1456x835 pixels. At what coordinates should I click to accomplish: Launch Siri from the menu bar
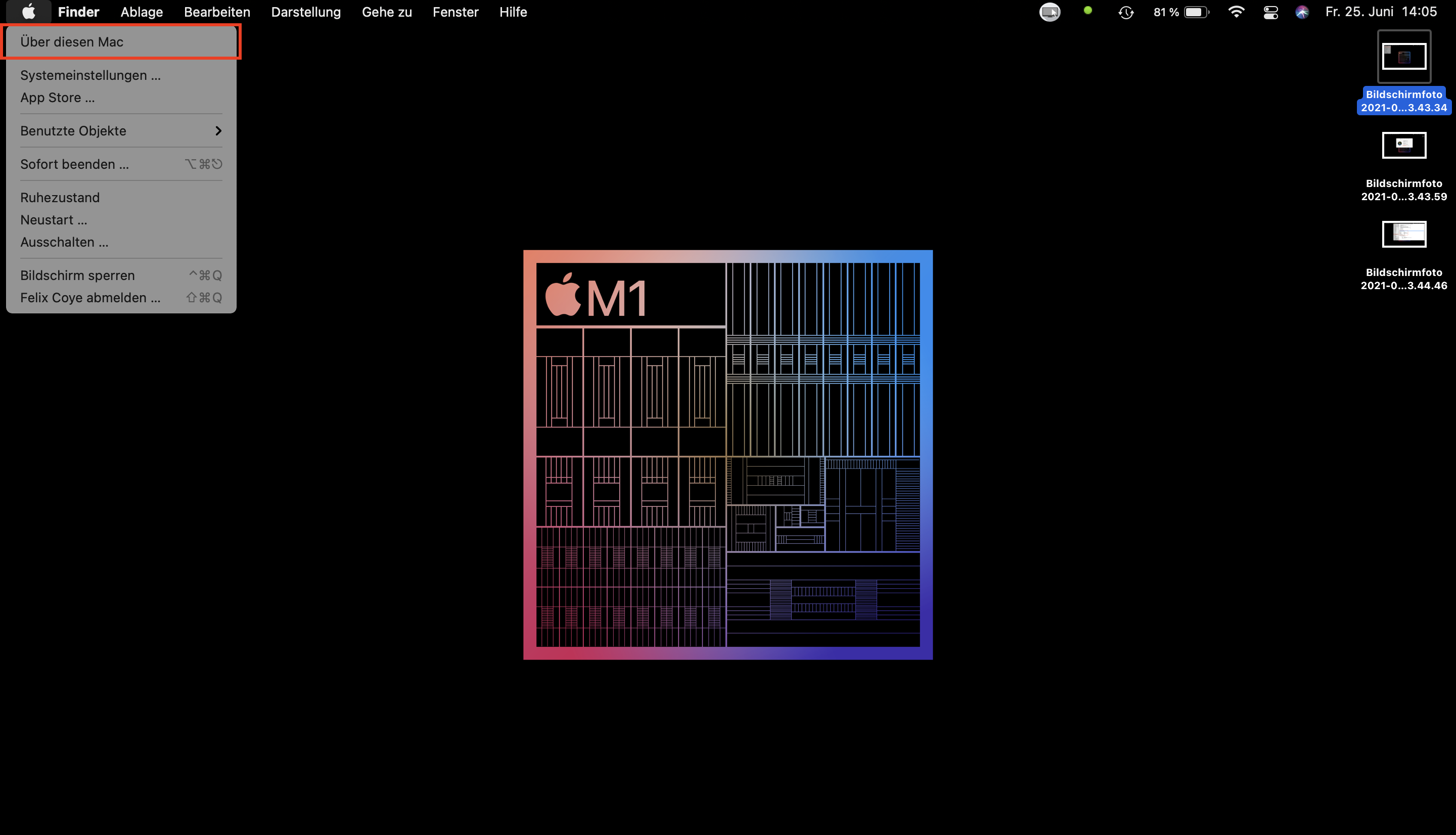pyautogui.click(x=1302, y=12)
